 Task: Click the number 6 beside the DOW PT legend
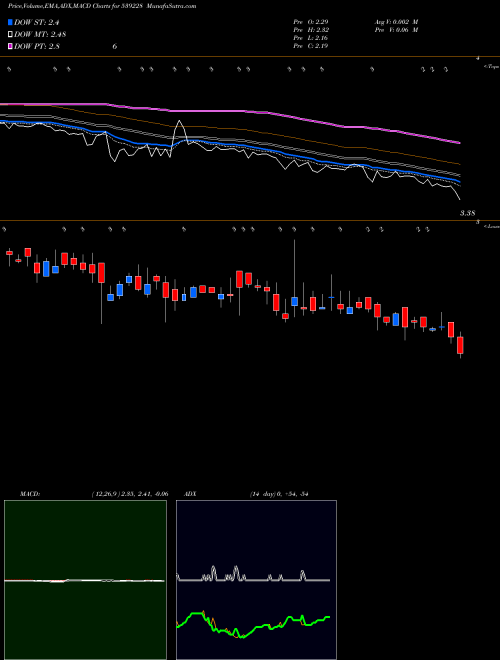[x=115, y=46]
